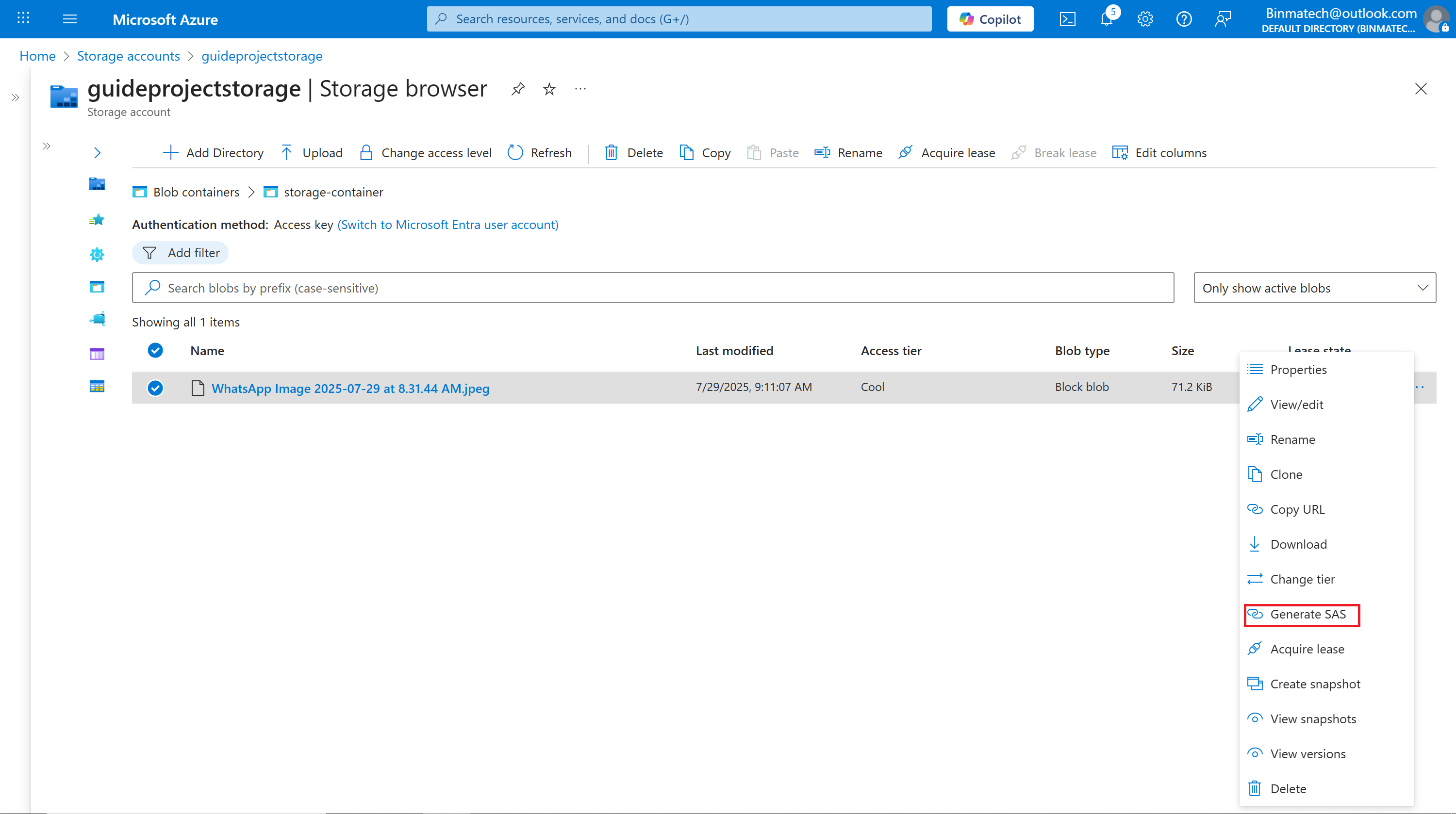Open Copilot from the top bar
Viewport: 1456px width, 814px height.
990,19
